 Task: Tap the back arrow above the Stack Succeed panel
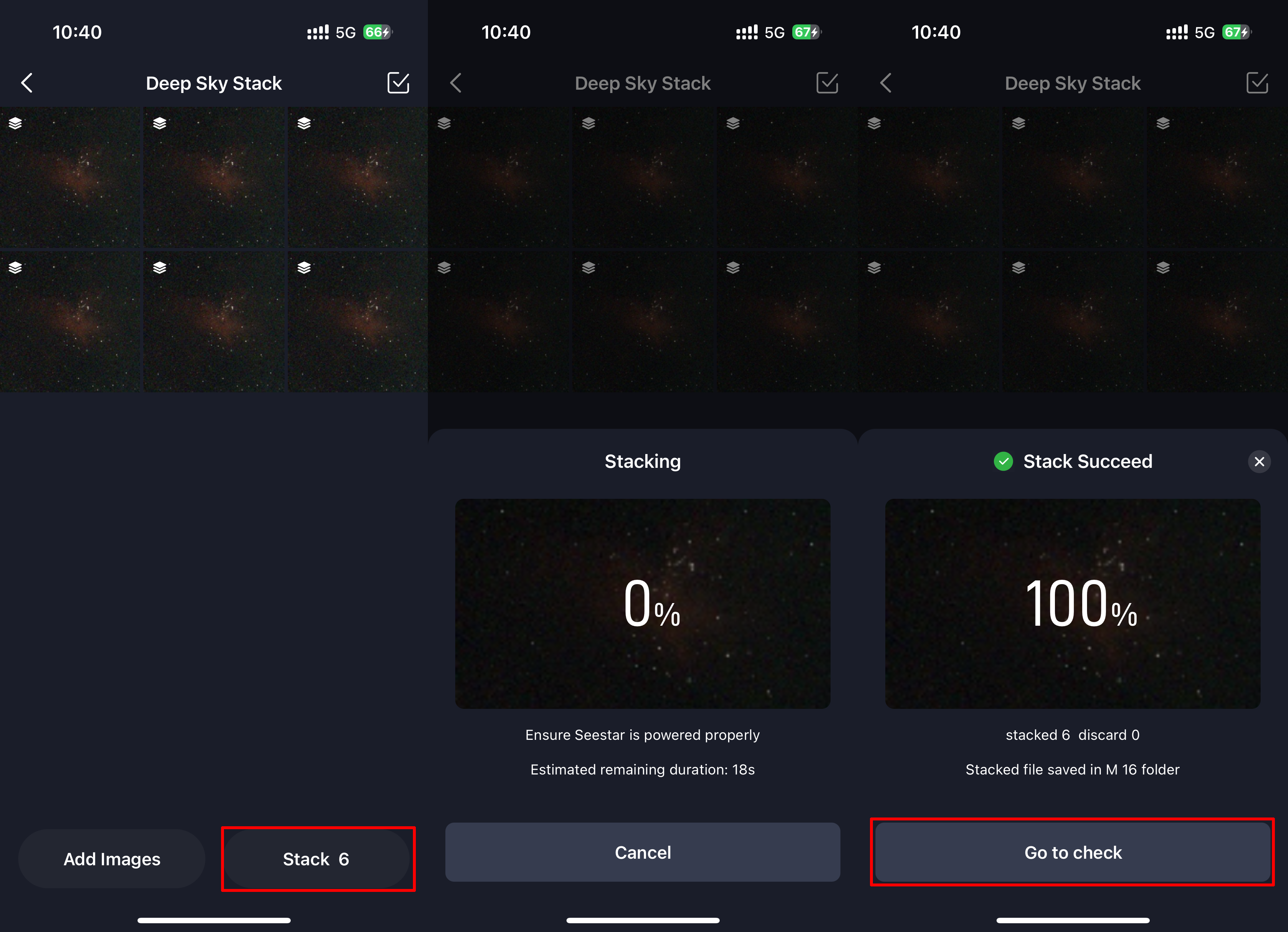coord(886,83)
